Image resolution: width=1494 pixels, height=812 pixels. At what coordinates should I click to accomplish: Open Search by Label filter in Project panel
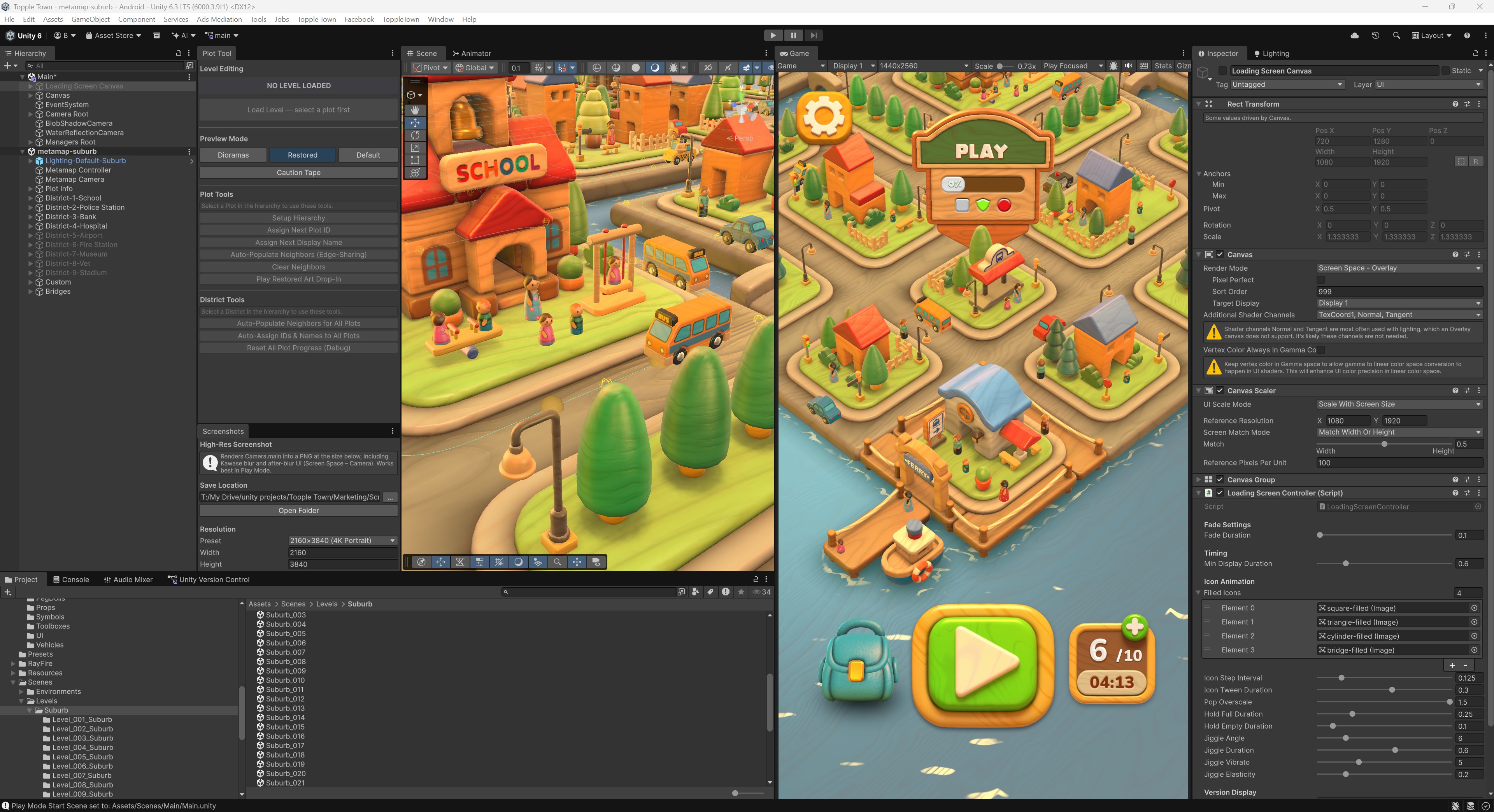pyautogui.click(x=710, y=592)
